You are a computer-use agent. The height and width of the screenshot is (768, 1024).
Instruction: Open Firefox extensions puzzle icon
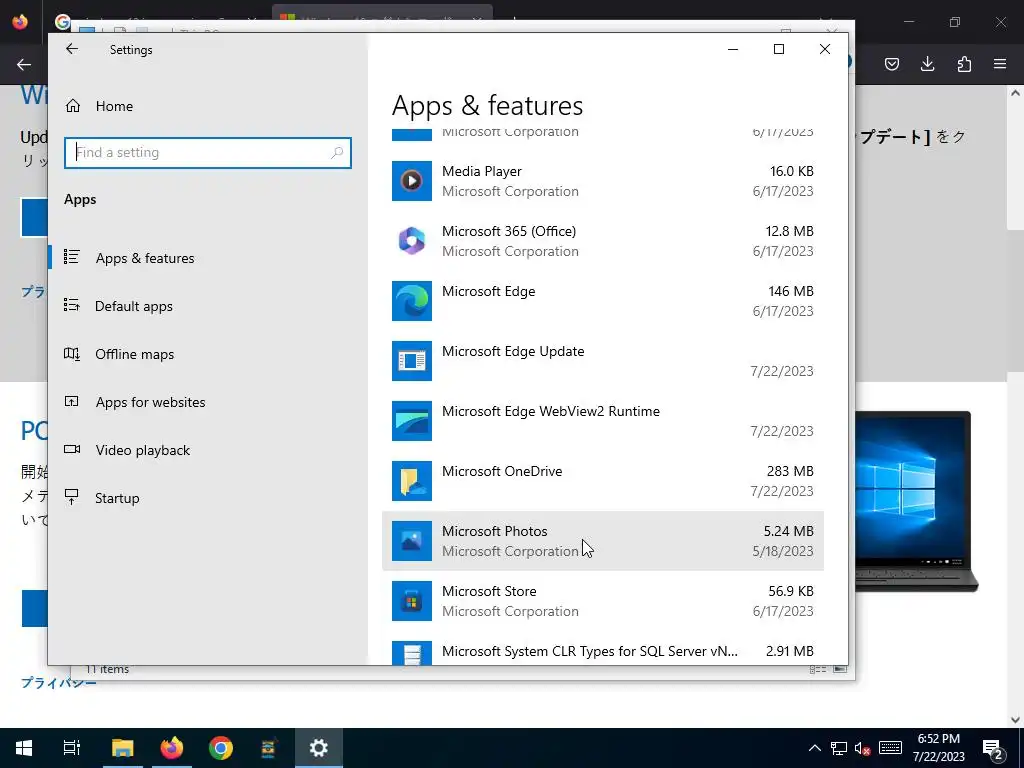click(964, 64)
